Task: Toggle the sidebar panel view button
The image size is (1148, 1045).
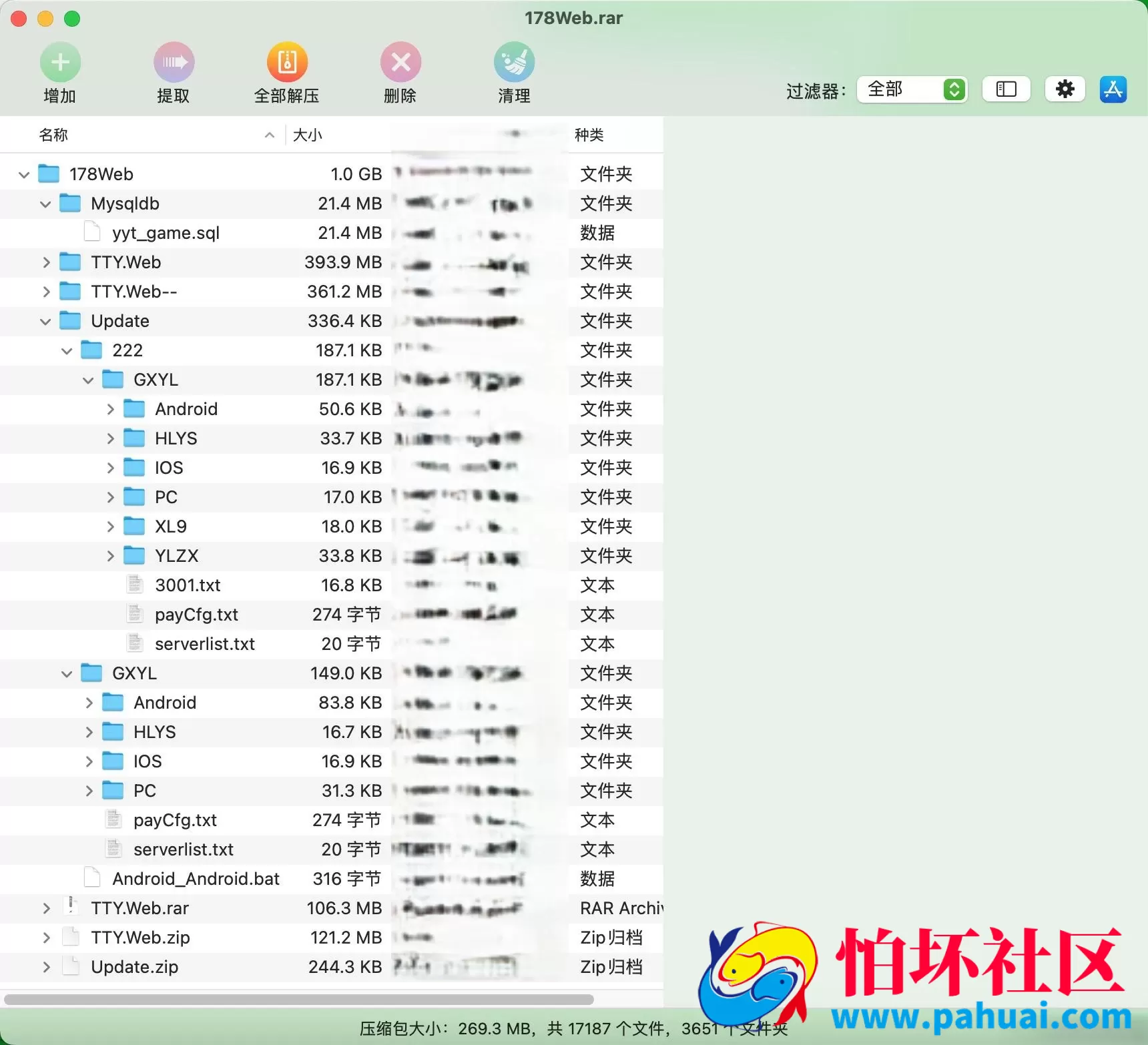Action: click(x=1006, y=89)
